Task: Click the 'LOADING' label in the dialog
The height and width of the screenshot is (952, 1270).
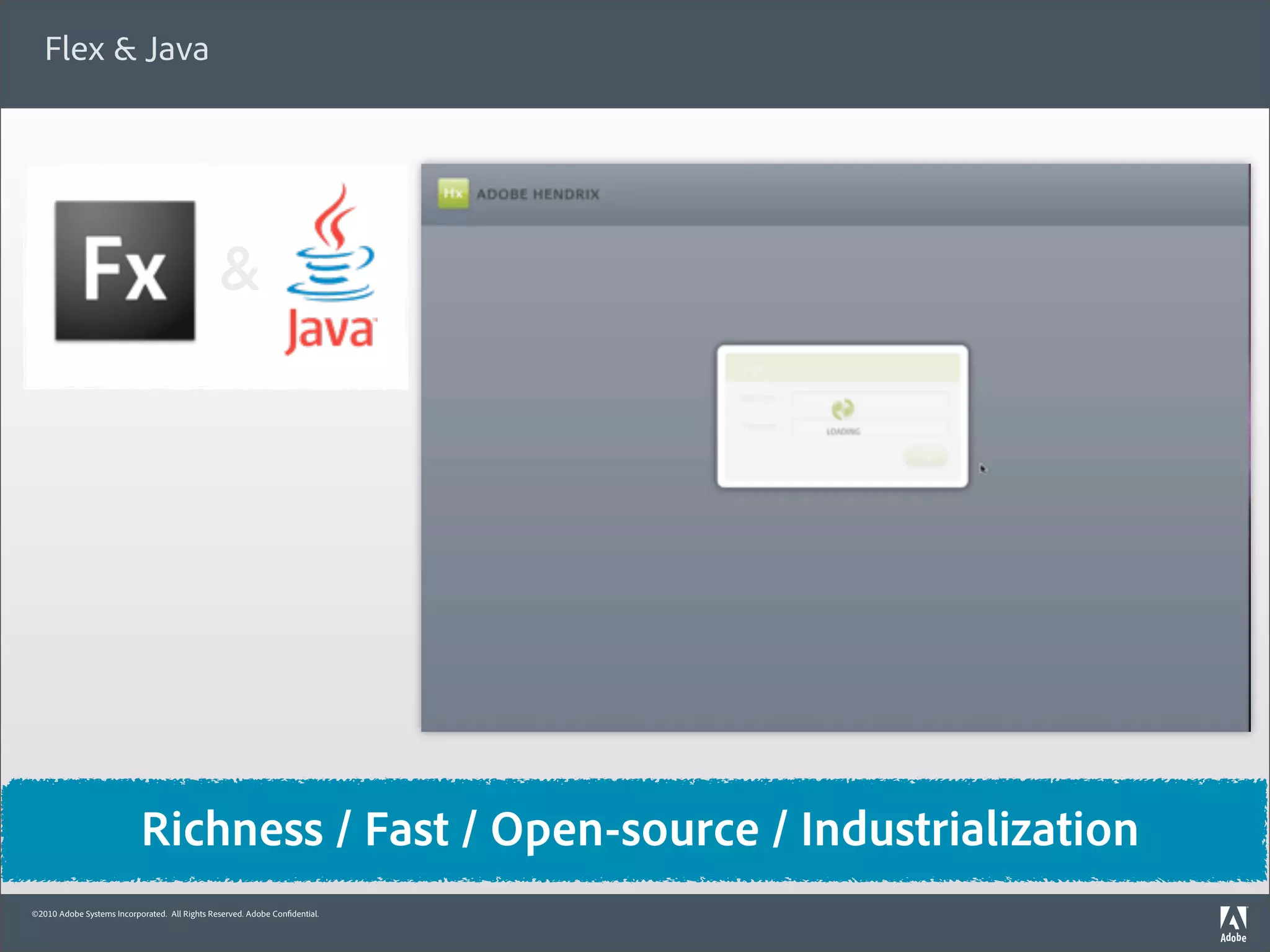Action: pyautogui.click(x=843, y=431)
